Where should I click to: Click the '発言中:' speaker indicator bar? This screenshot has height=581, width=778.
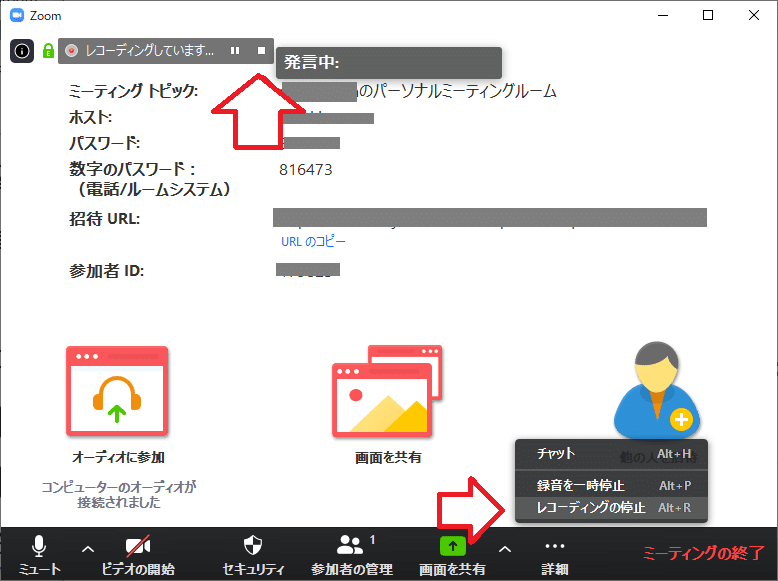pyautogui.click(x=389, y=63)
